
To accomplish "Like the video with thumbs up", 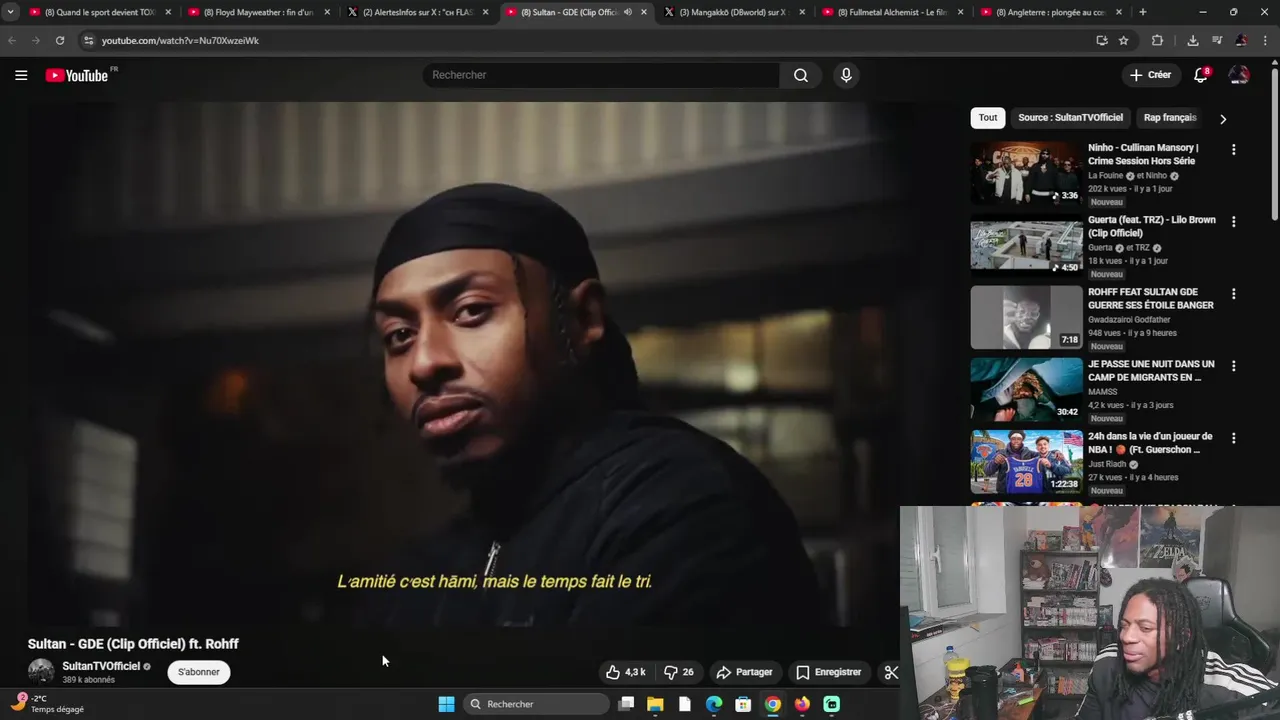I will click(x=625, y=672).
